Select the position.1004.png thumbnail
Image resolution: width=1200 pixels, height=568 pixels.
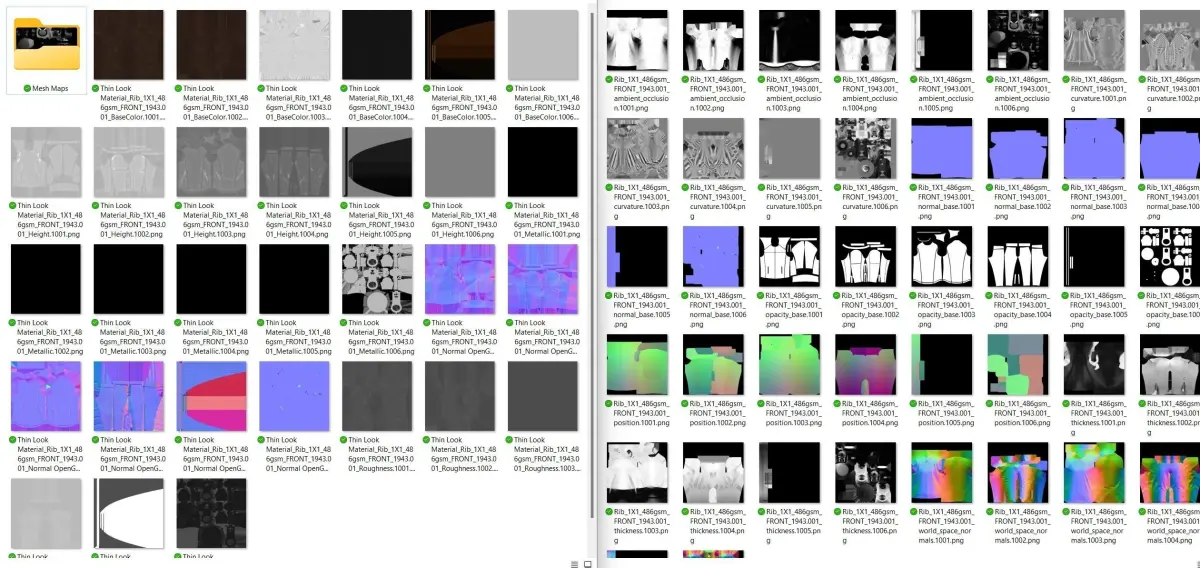pyautogui.click(x=867, y=365)
